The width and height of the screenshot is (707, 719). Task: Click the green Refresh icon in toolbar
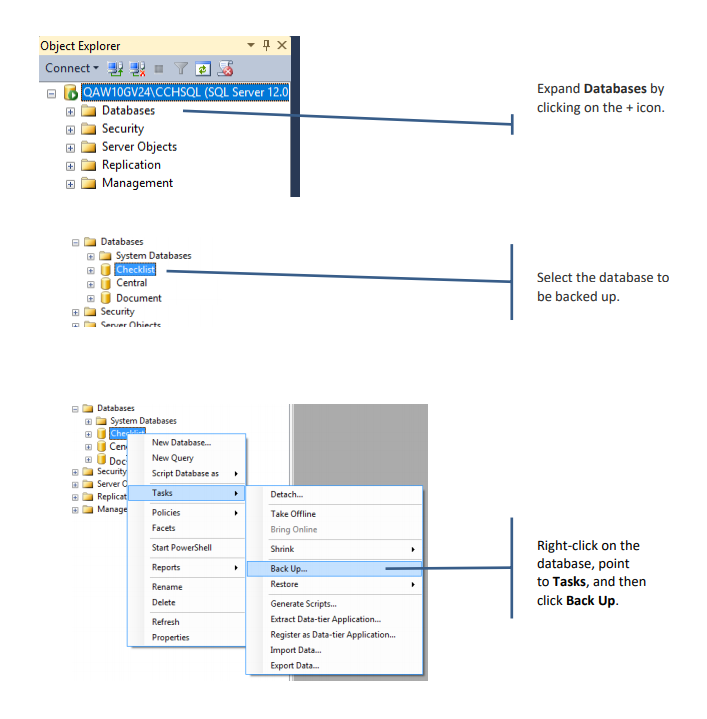pyautogui.click(x=203, y=69)
